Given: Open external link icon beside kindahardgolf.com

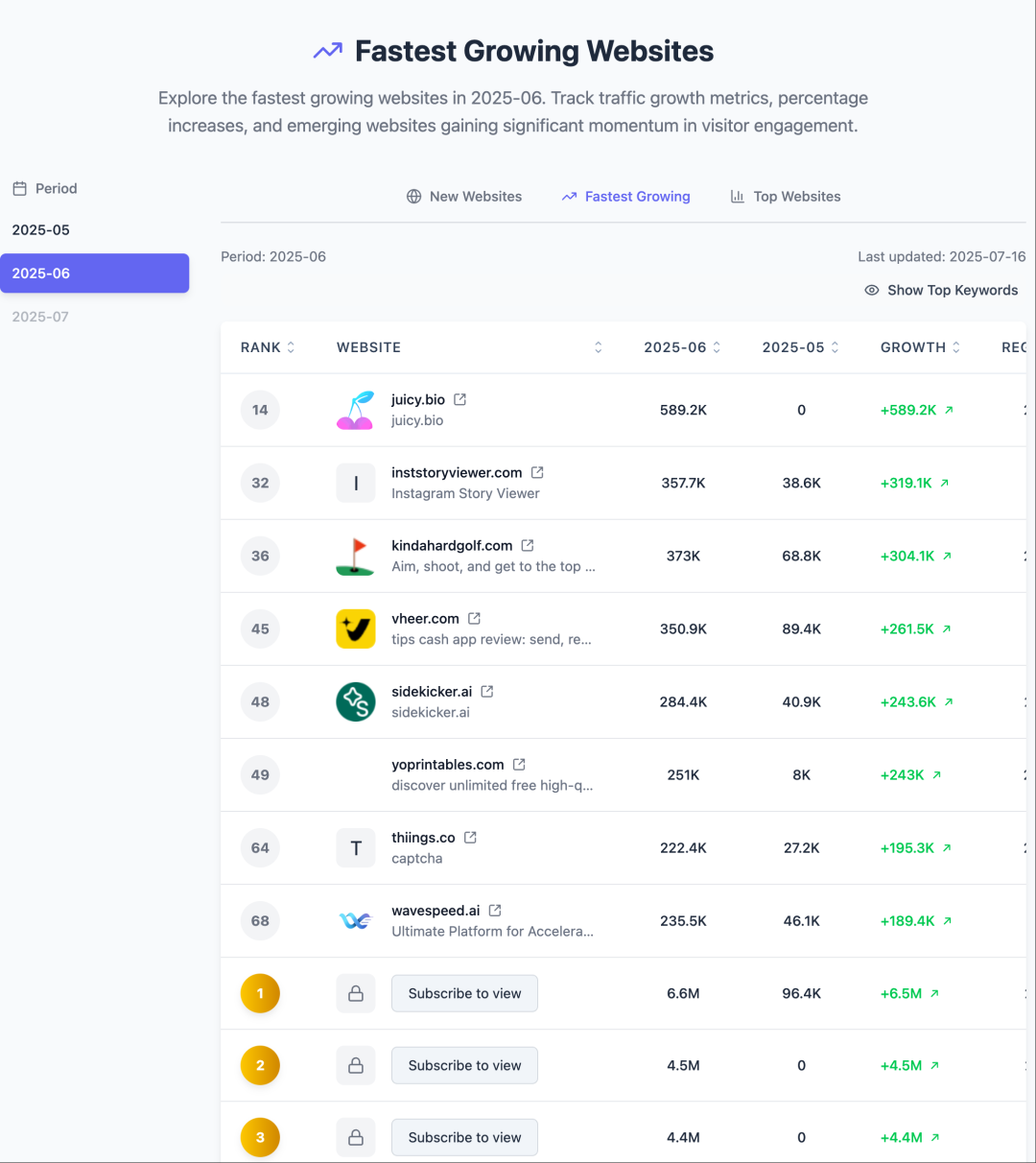Looking at the screenshot, I should coord(528,545).
